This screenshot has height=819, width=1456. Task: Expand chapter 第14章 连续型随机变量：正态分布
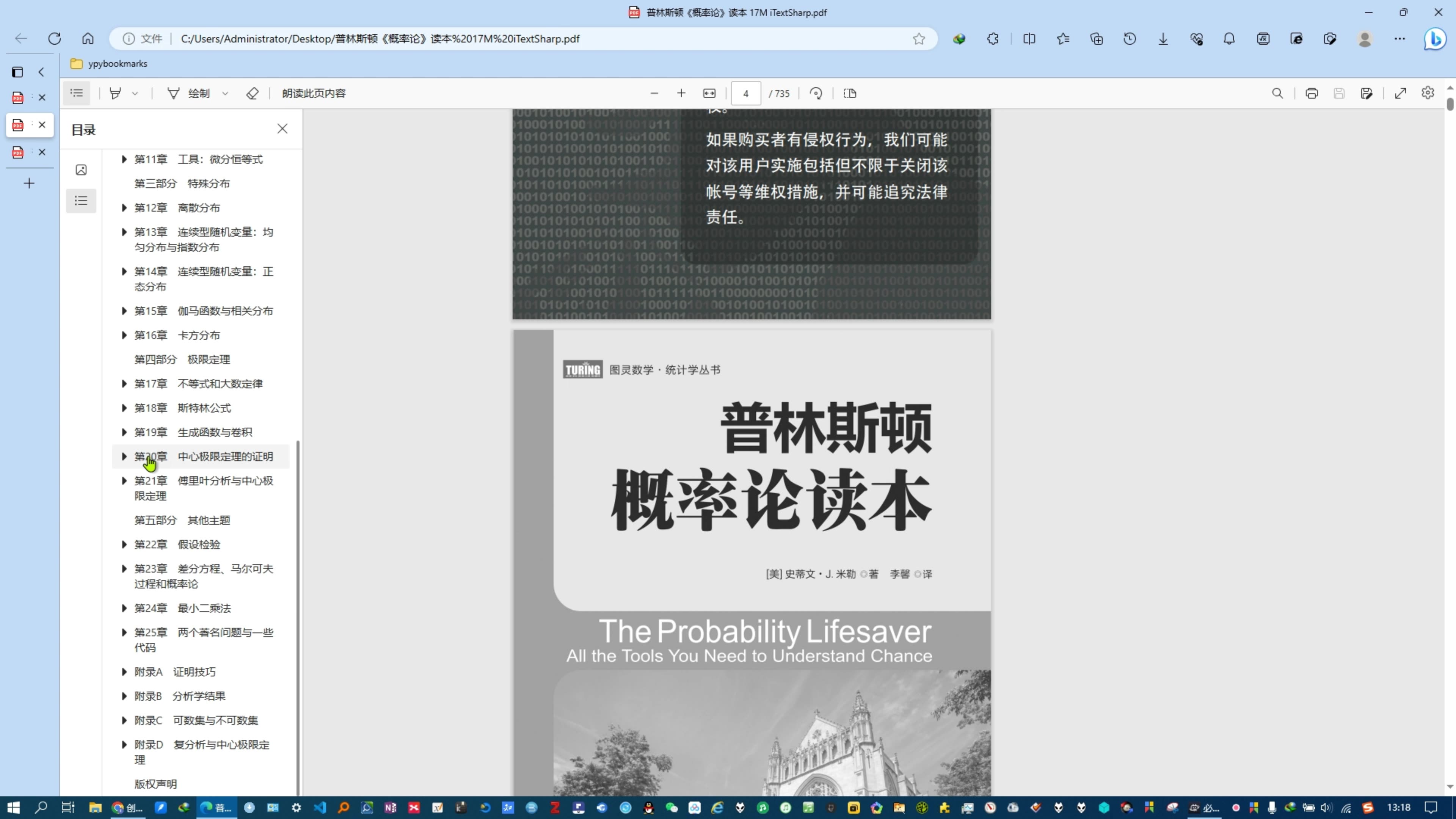point(124,272)
